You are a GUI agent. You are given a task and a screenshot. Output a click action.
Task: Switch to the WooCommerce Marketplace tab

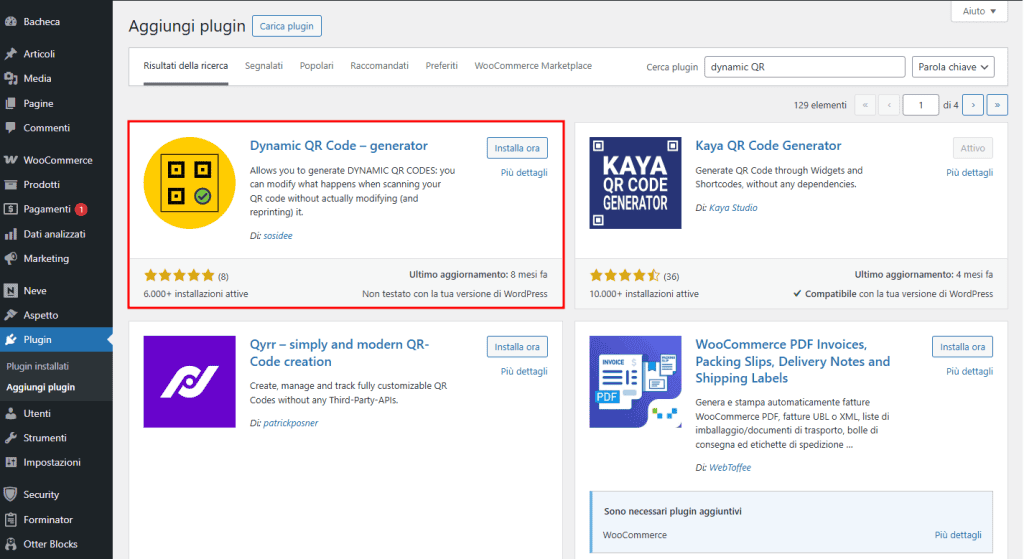533,66
